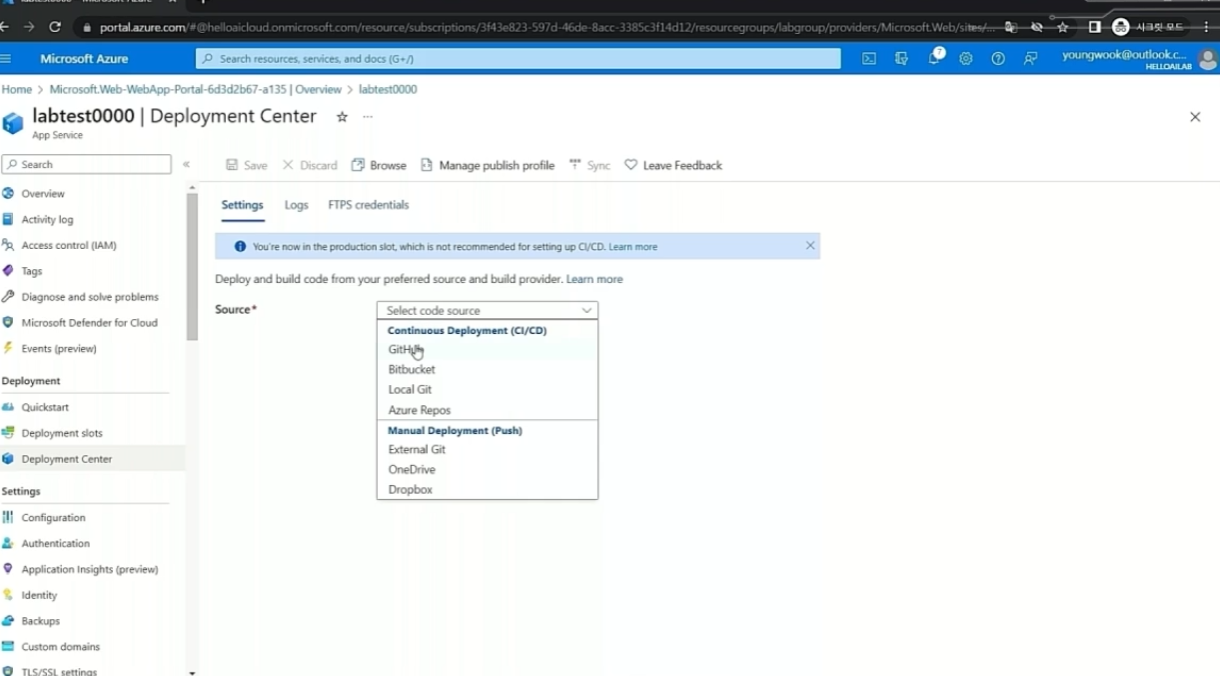Open Application Insights (preview)
The image size is (1220, 676).
pyautogui.click(x=92, y=570)
